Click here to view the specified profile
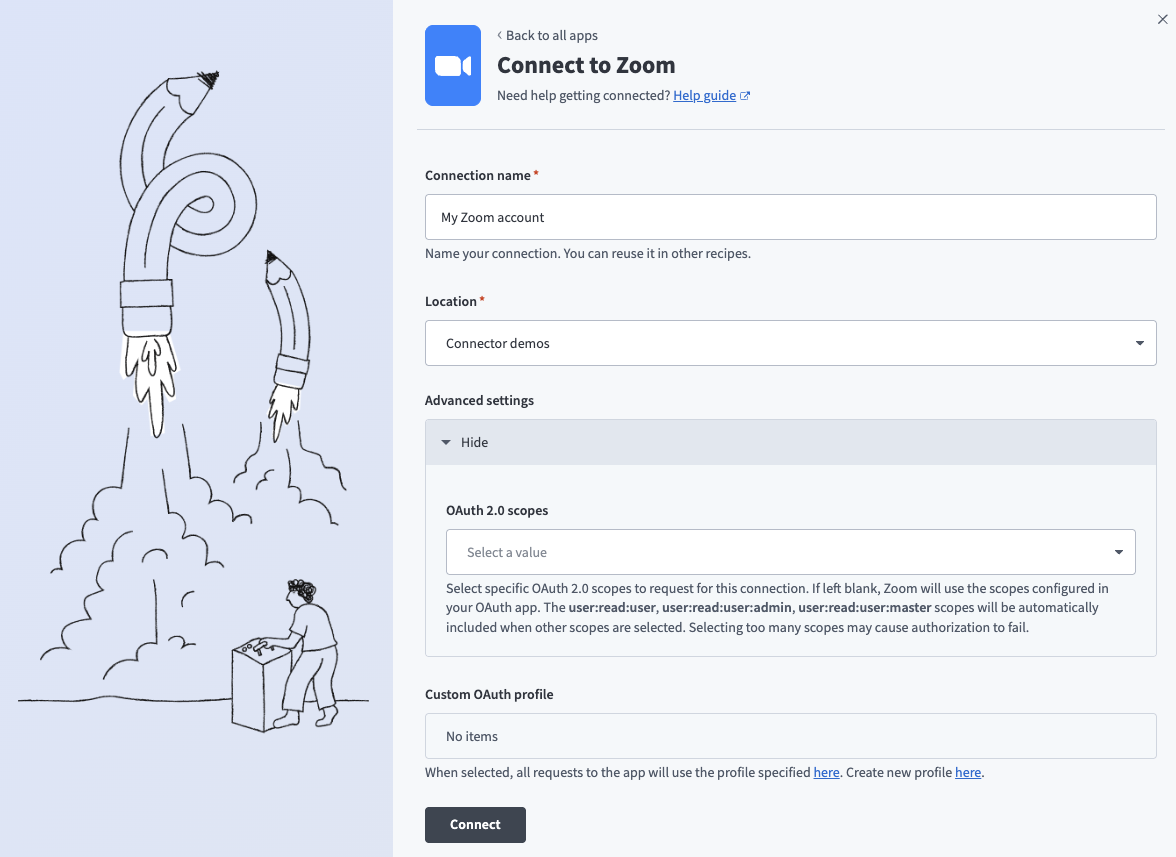The width and height of the screenshot is (1176, 857). [826, 772]
